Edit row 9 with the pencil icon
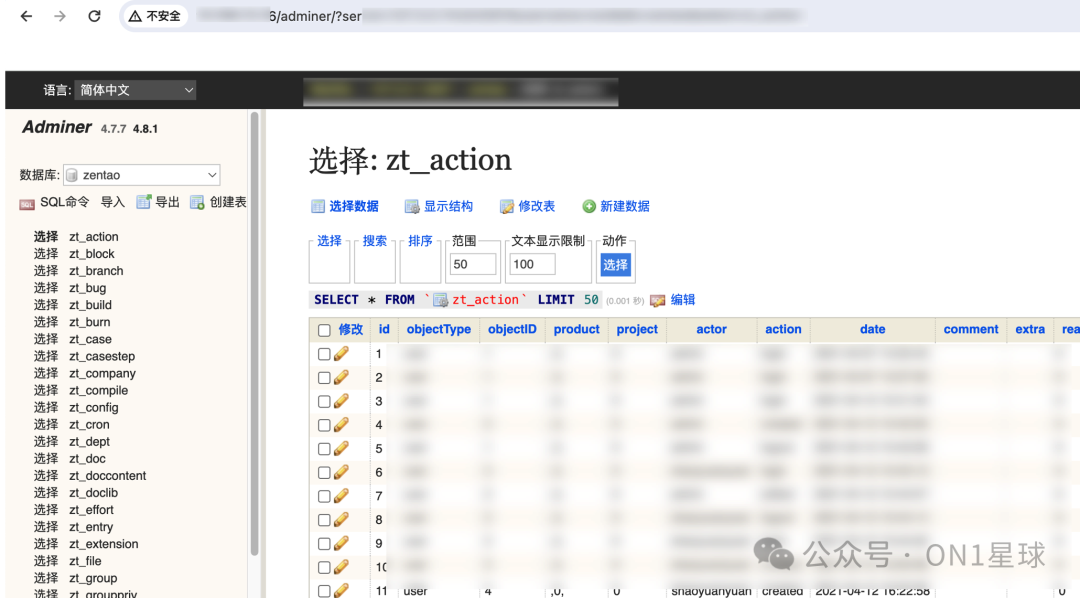Image resolution: width=1080 pixels, height=598 pixels. pyautogui.click(x=341, y=544)
